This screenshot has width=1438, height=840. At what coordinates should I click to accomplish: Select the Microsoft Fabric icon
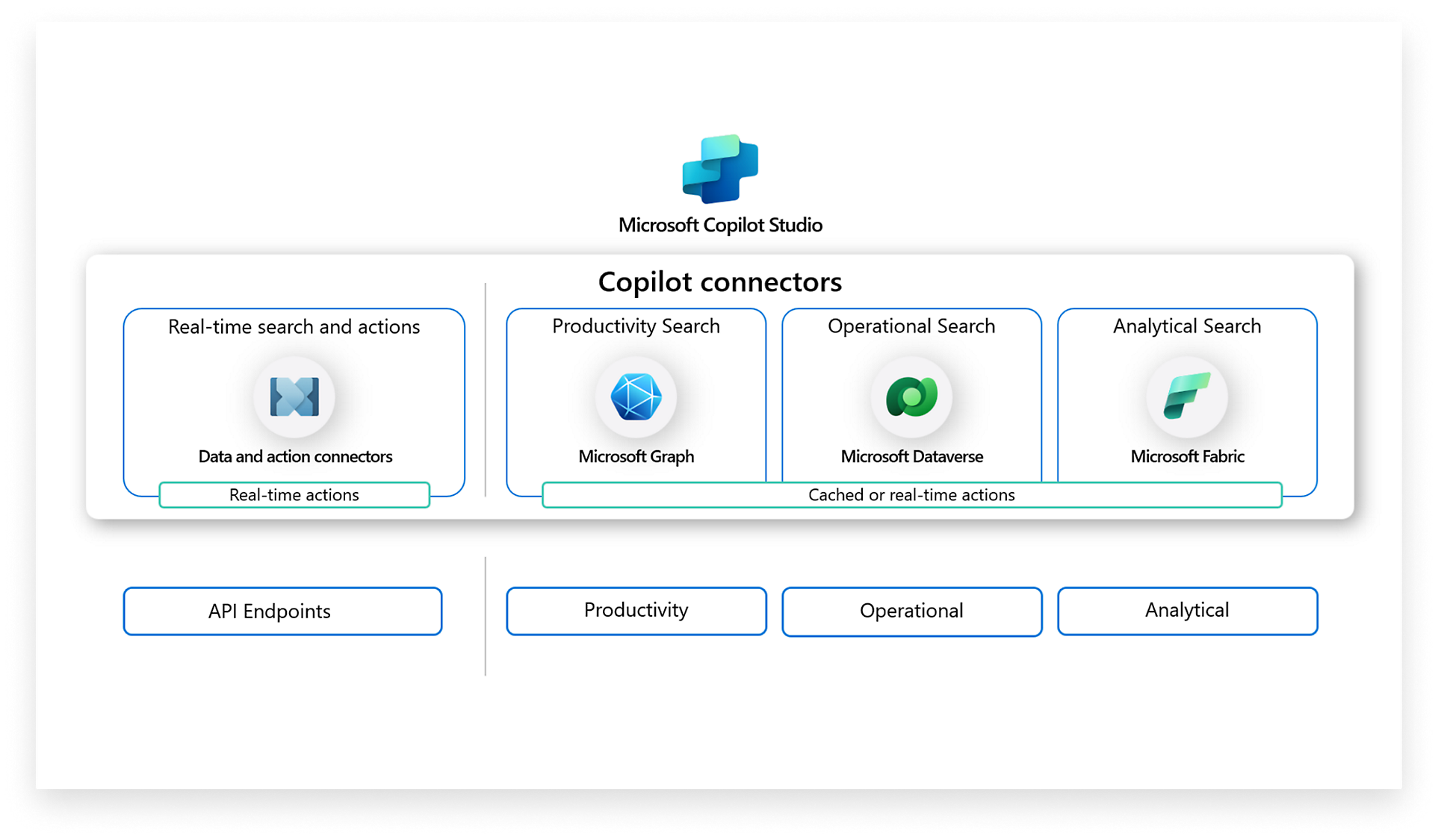click(x=1187, y=396)
